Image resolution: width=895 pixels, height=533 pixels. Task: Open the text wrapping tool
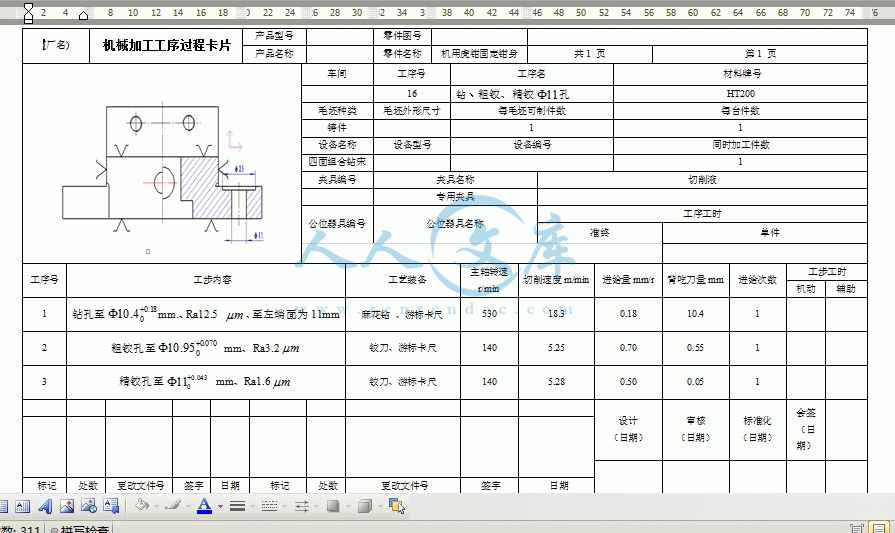(x=111, y=506)
